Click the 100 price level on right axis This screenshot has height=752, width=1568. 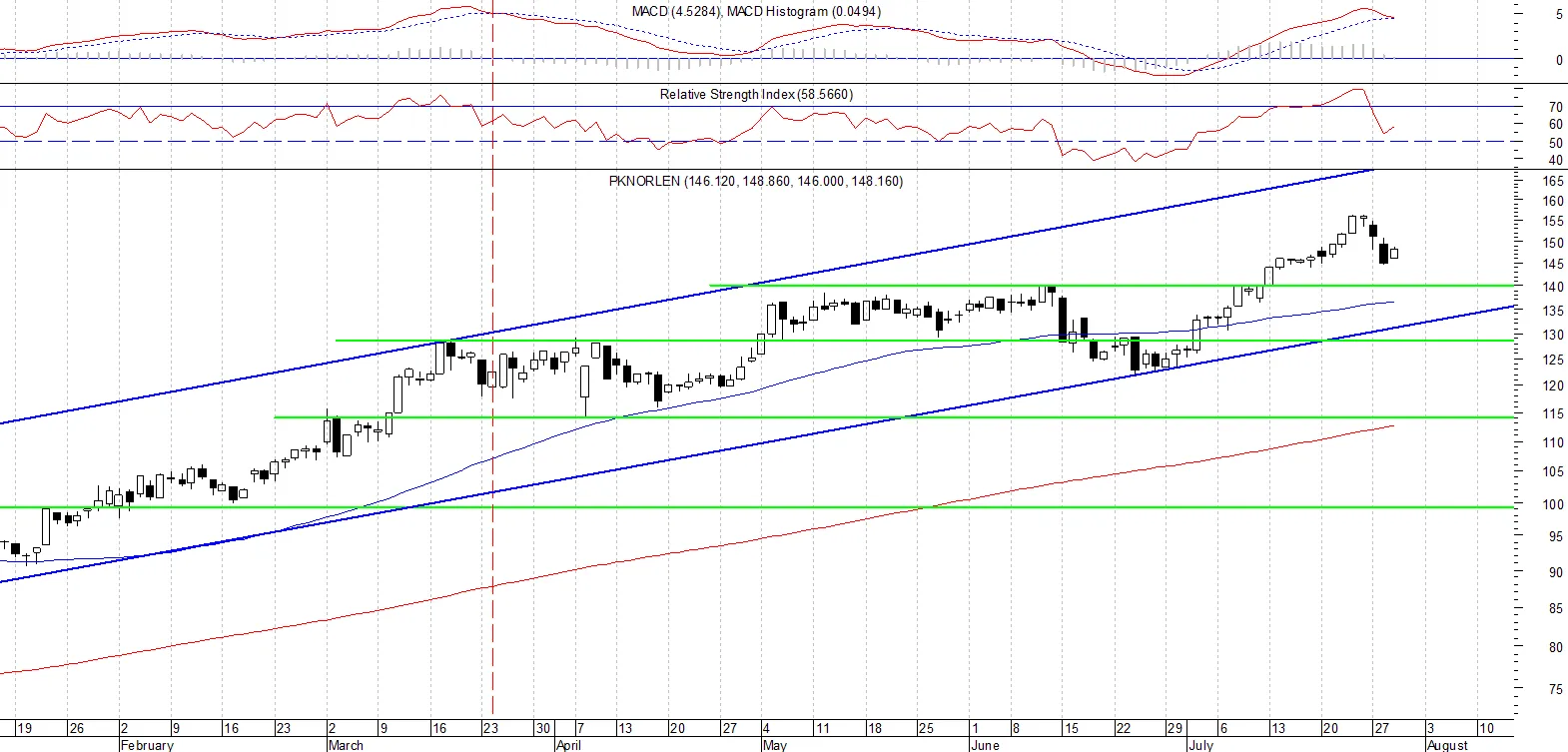1553,504
